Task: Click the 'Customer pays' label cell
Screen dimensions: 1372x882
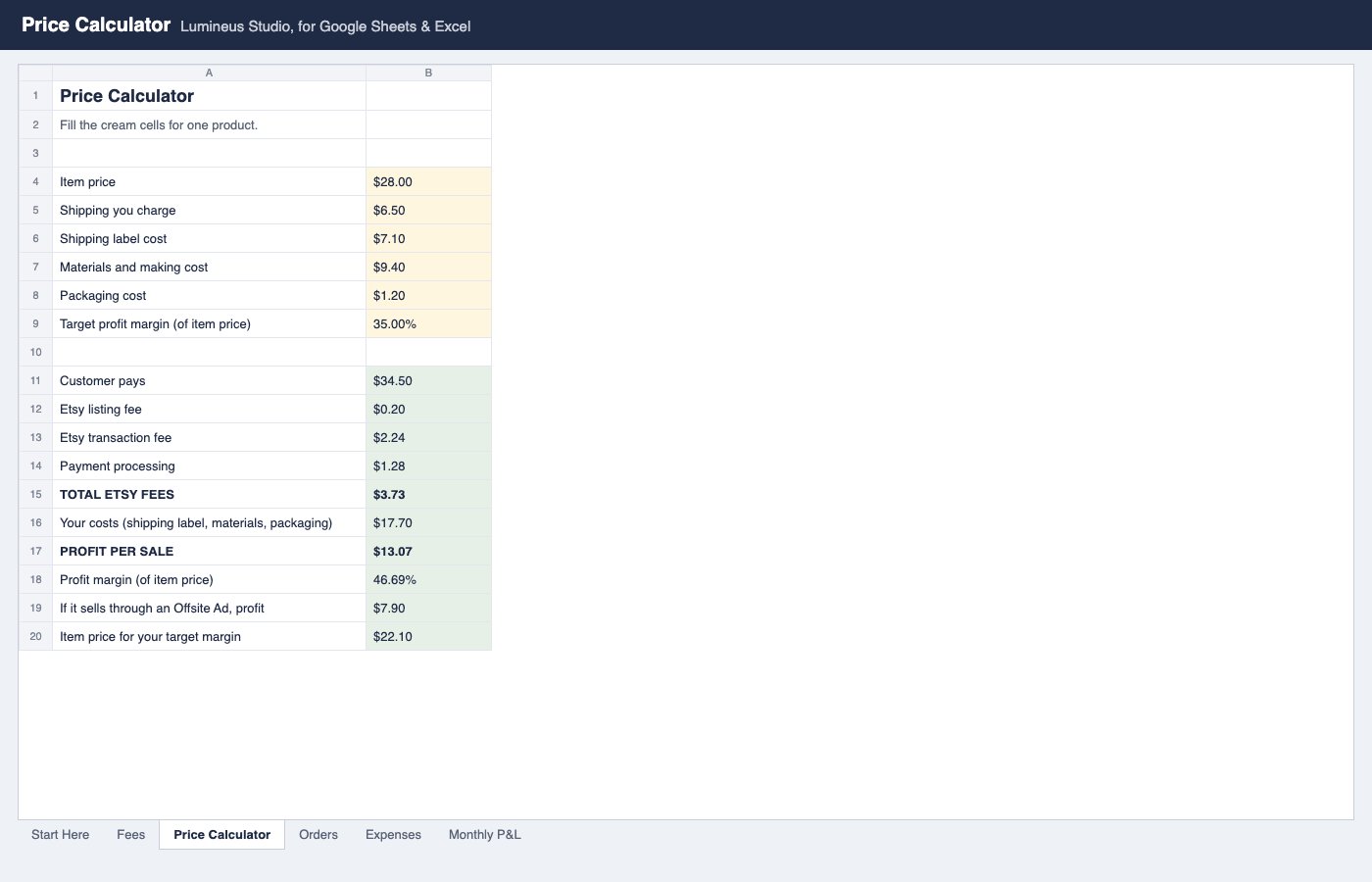Action: pyautogui.click(x=209, y=380)
